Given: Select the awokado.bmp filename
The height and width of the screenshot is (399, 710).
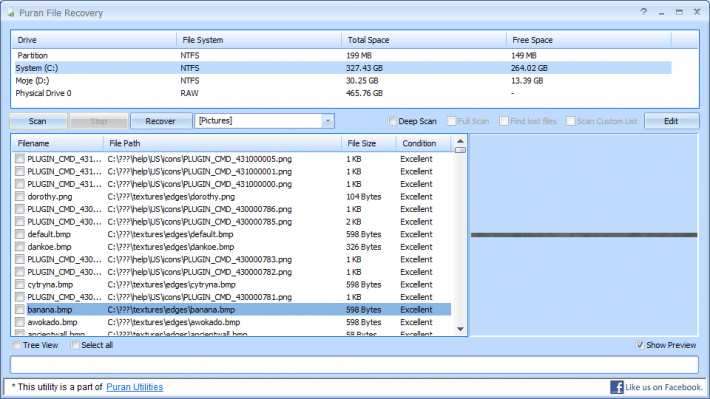Looking at the screenshot, I should point(52,322).
